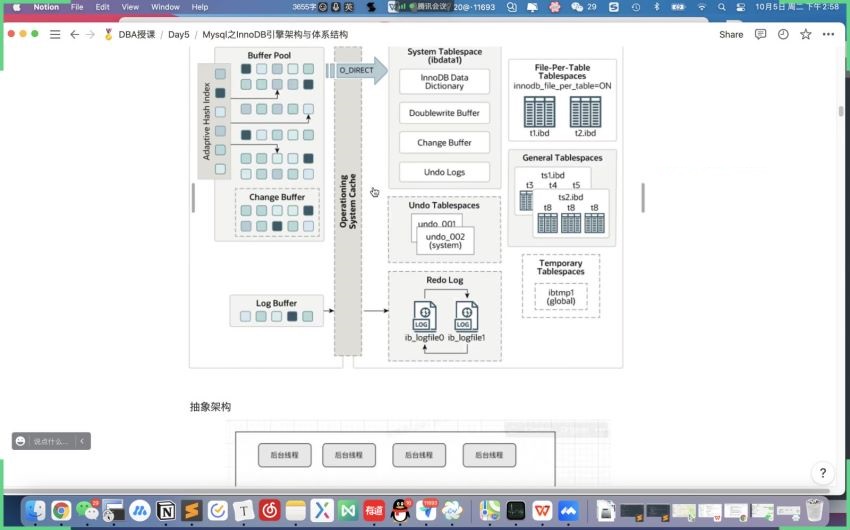Go forward with the right arrow
Screen dimensions: 850x530
click(90, 34)
